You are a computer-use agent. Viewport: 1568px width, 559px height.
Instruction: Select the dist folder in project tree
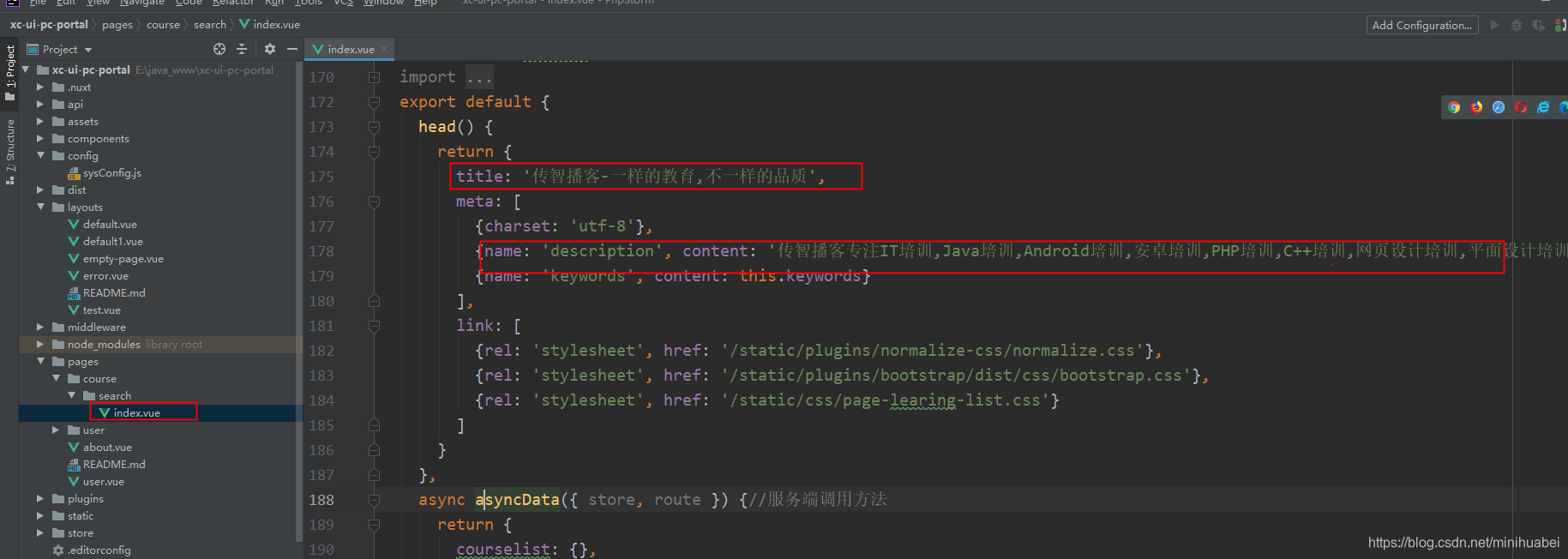(x=69, y=189)
